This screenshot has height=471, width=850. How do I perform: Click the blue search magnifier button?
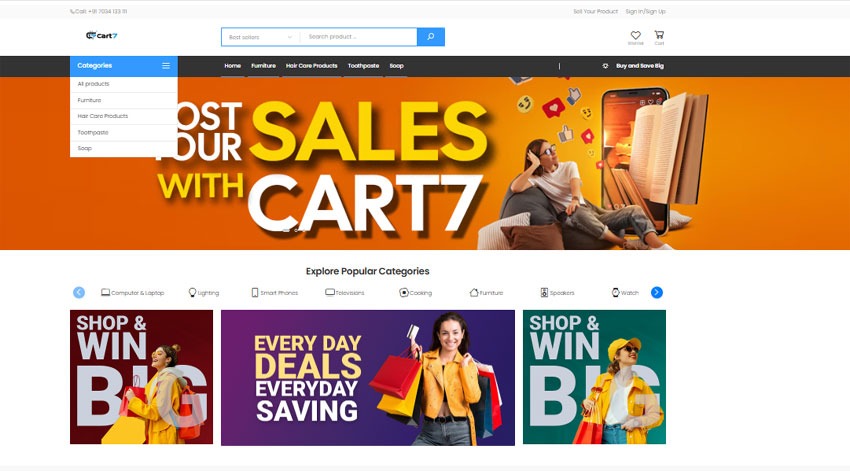click(430, 37)
